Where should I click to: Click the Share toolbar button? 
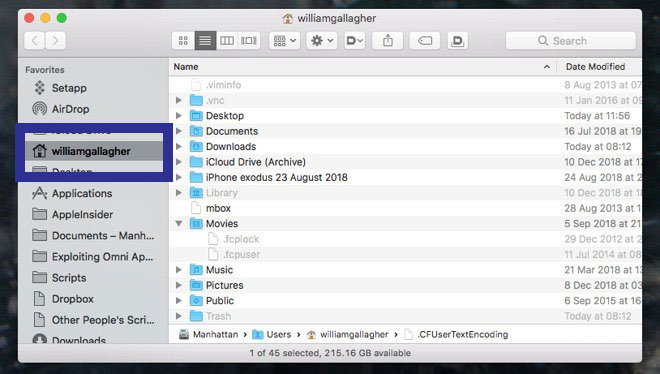point(388,41)
